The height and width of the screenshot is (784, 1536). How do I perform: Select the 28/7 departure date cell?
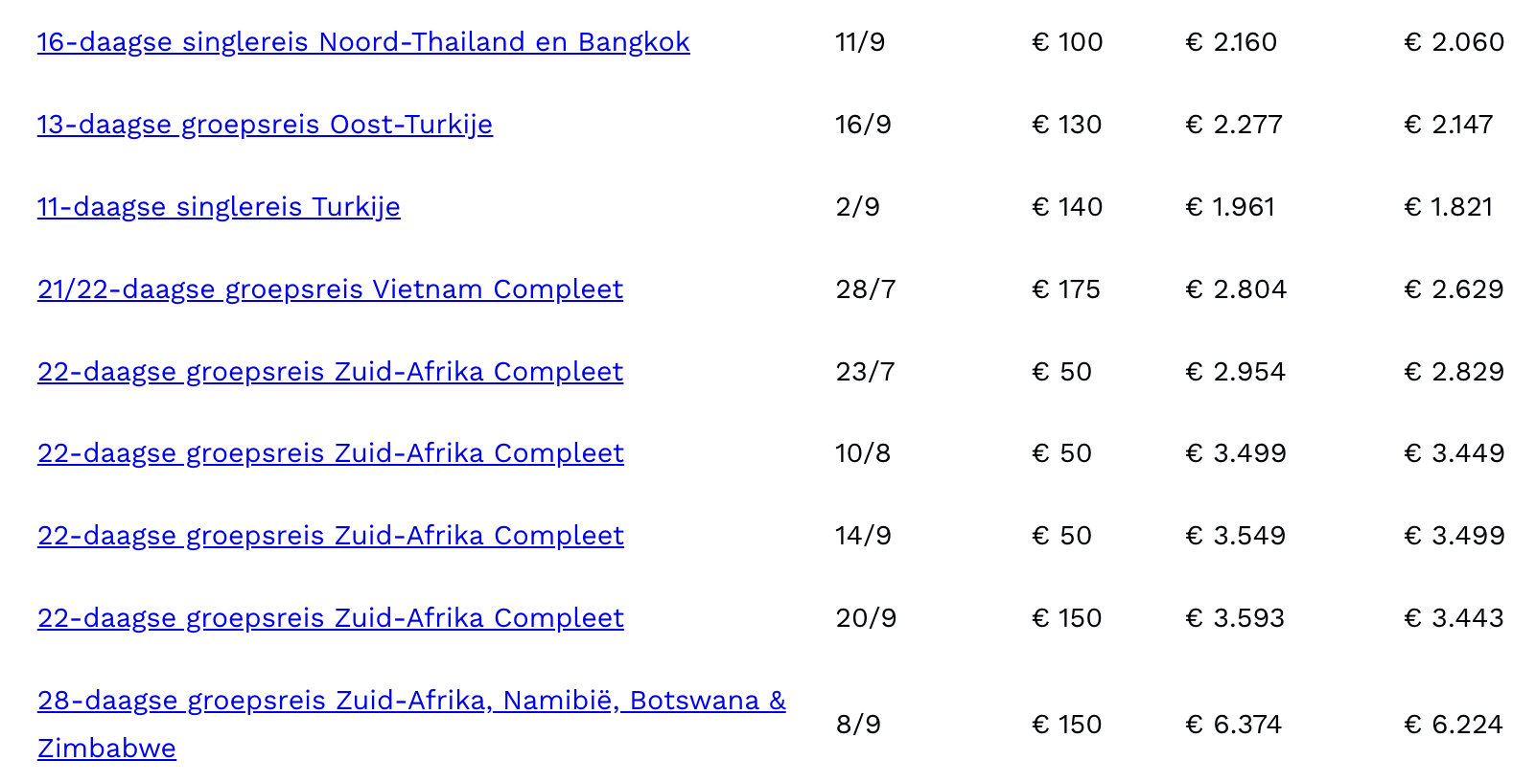pos(866,289)
